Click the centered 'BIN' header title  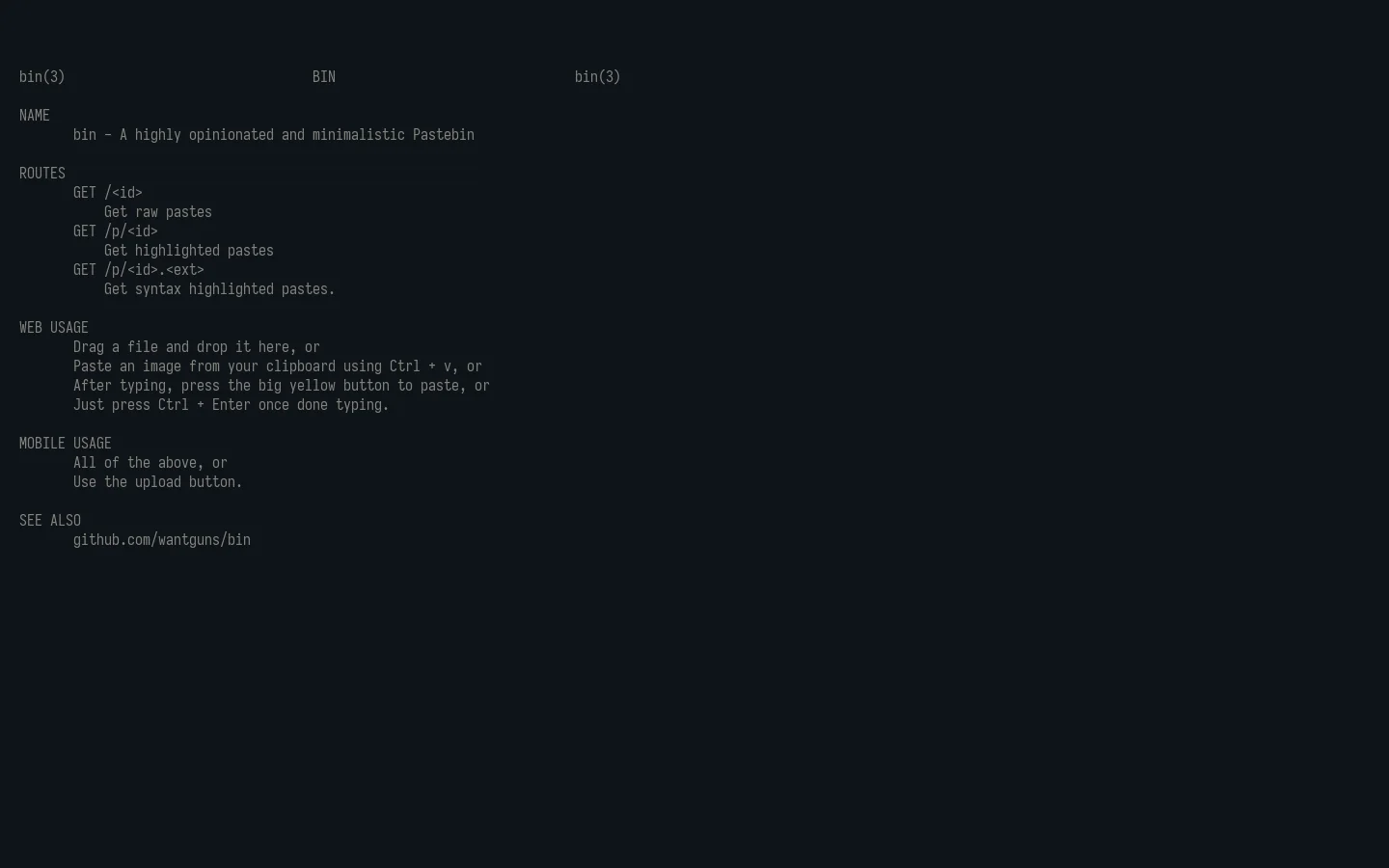(x=324, y=77)
